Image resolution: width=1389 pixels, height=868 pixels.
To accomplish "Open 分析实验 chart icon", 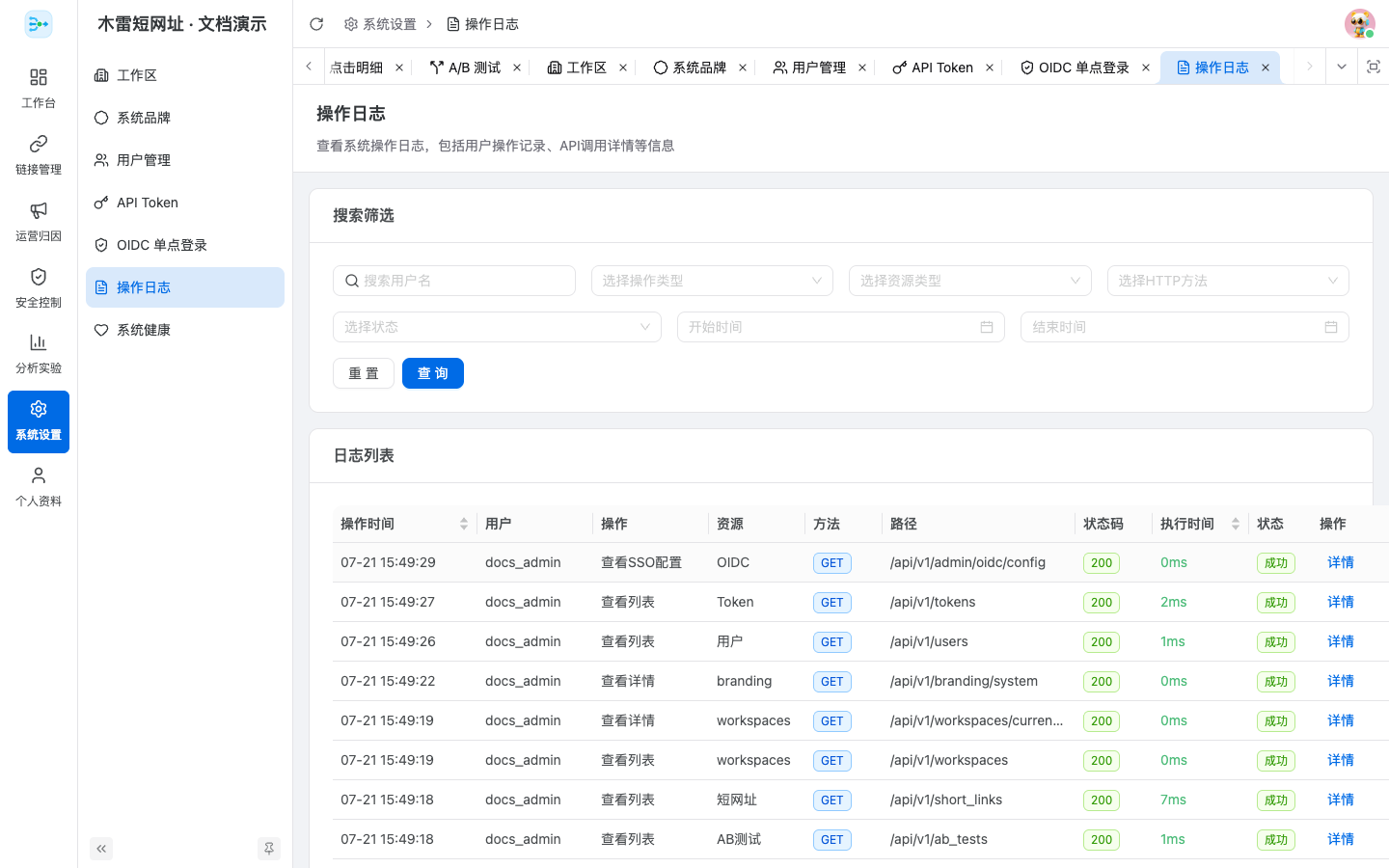I will coord(39,353).
